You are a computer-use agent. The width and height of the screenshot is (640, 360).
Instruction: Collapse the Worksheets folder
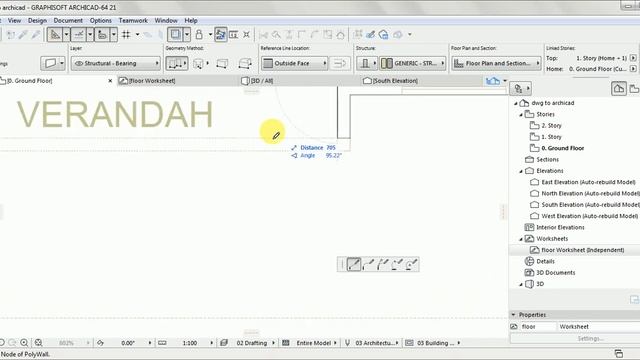[x=521, y=239]
